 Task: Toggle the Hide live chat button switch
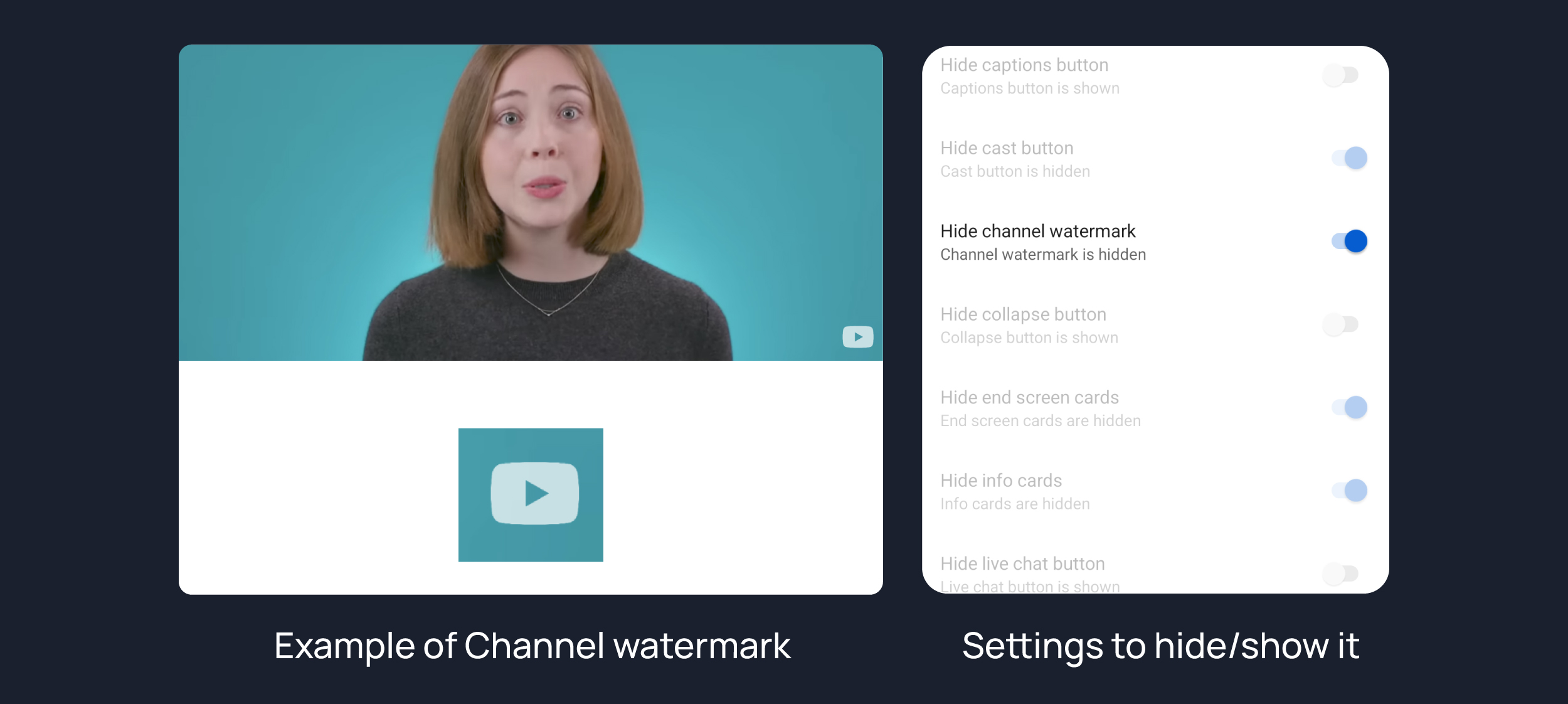1341,573
